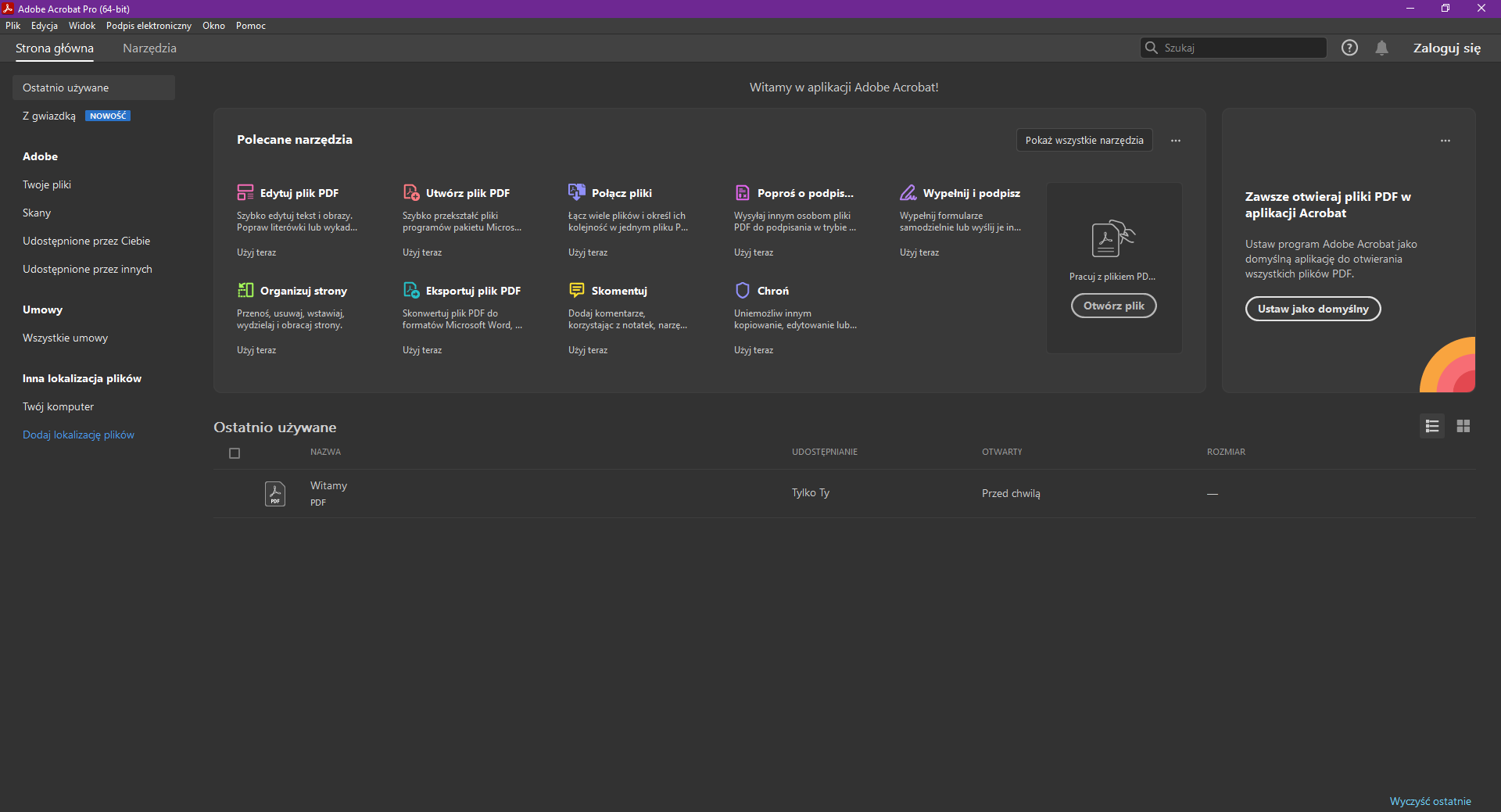Open Twój komputer location
The height and width of the screenshot is (812, 1501).
(x=58, y=406)
